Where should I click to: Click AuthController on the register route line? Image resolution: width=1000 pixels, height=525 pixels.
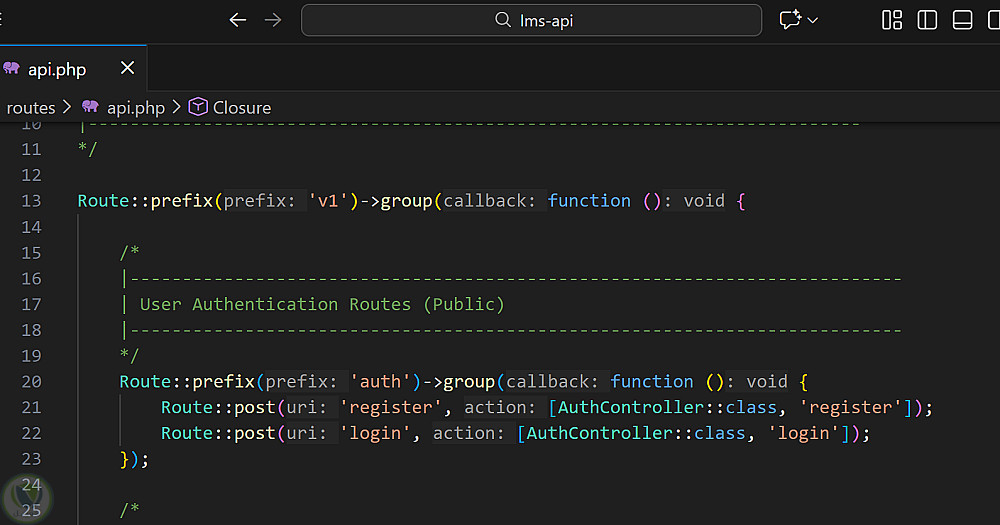pos(619,407)
